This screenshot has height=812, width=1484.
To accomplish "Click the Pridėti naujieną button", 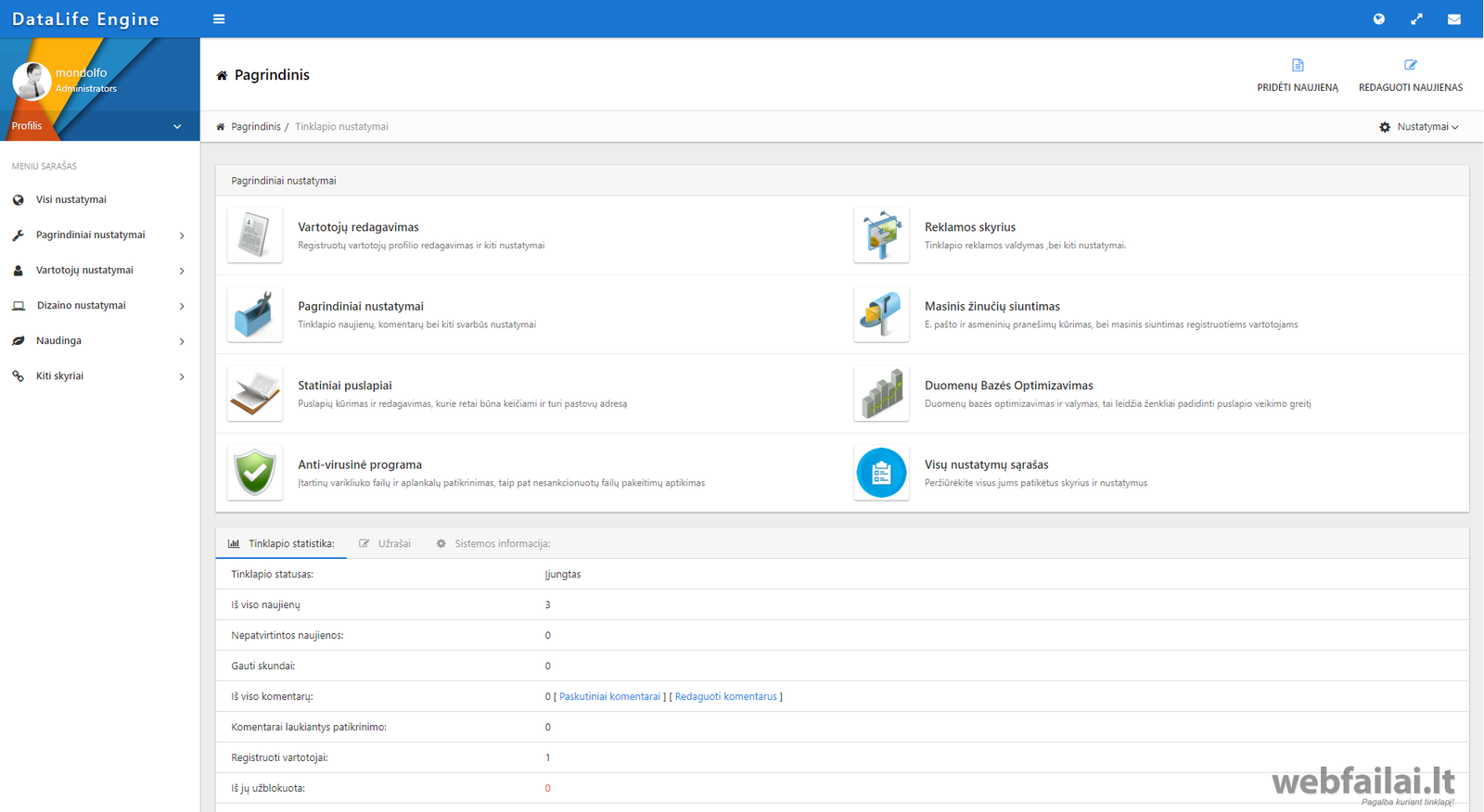I will tap(1297, 75).
